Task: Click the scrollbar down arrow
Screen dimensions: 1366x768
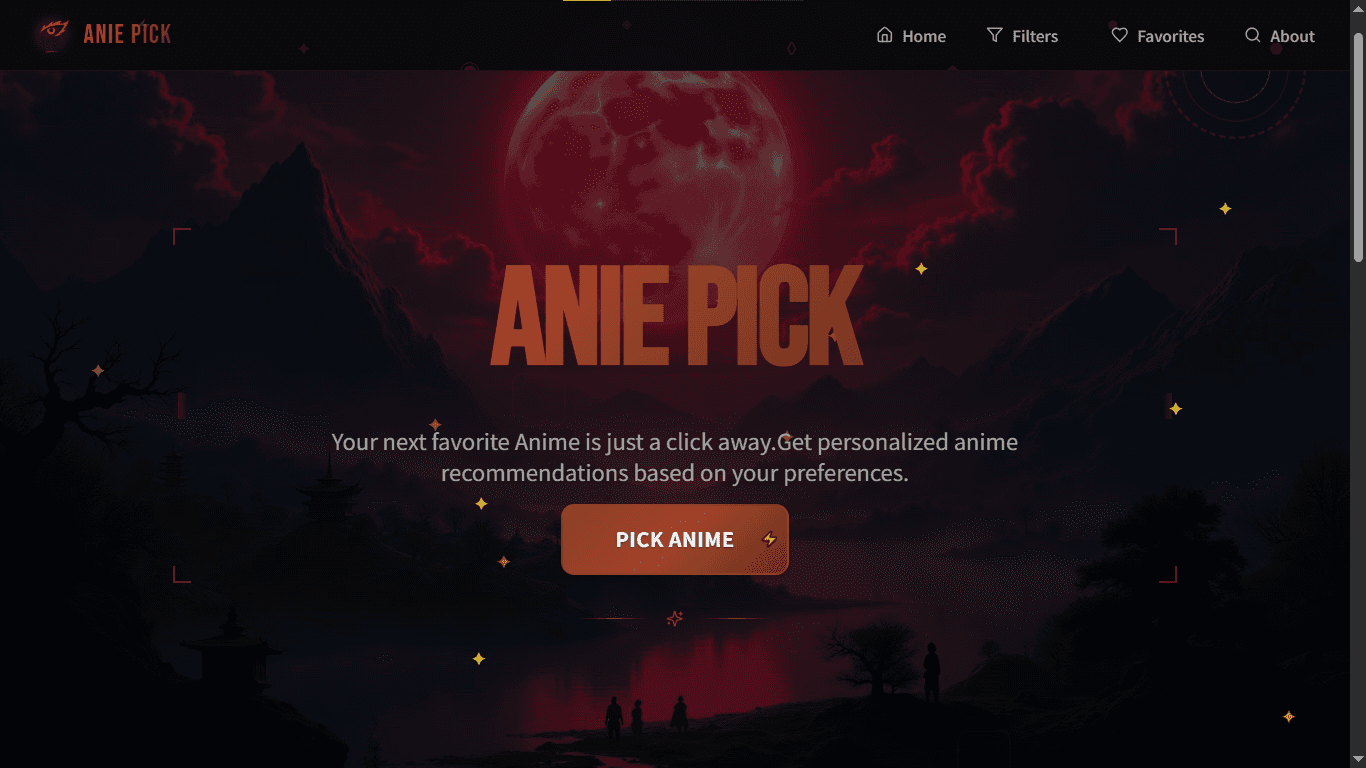Action: pyautogui.click(x=1358, y=758)
